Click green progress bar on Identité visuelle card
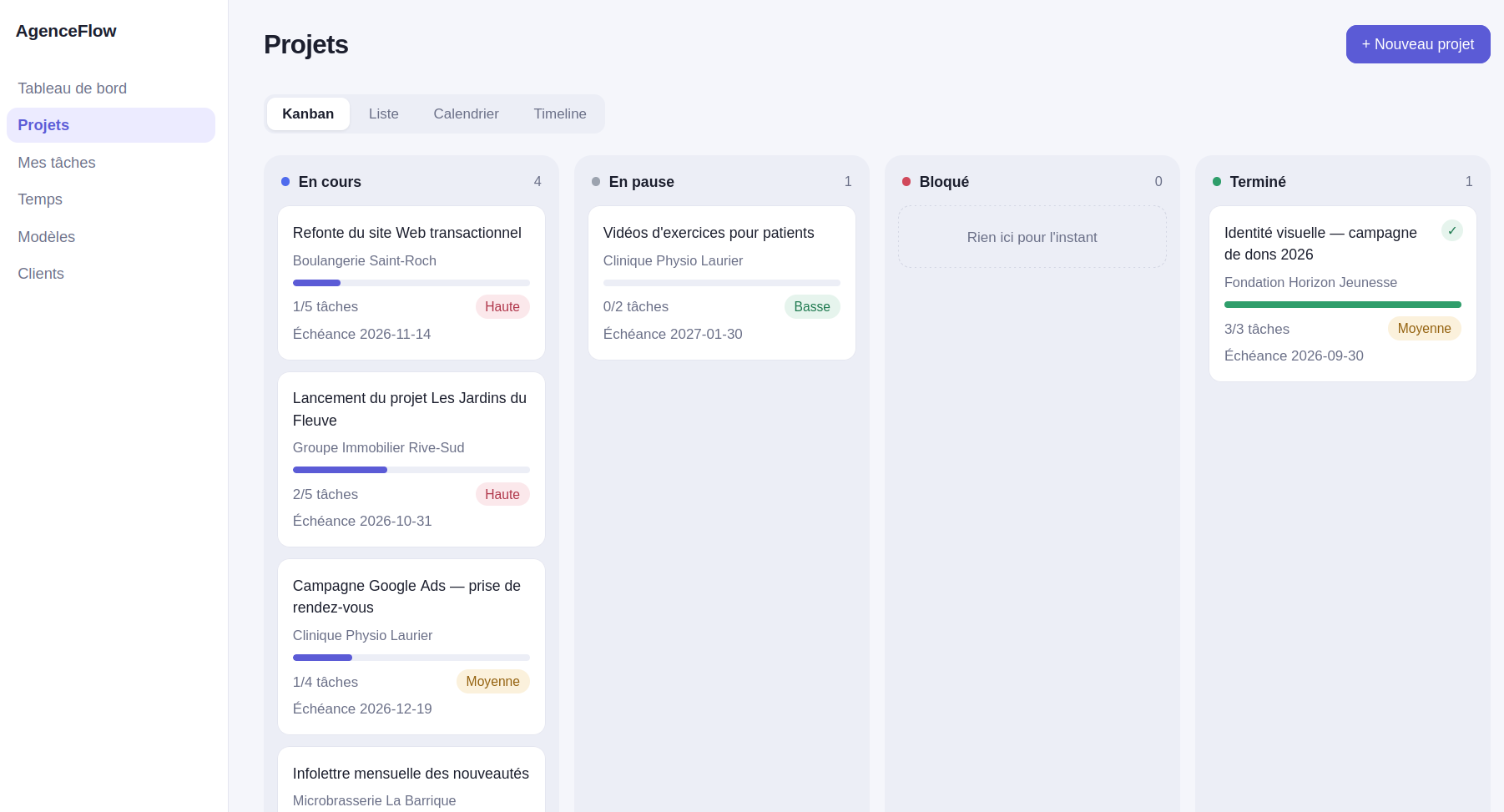The width and height of the screenshot is (1504, 812). pos(1343,305)
